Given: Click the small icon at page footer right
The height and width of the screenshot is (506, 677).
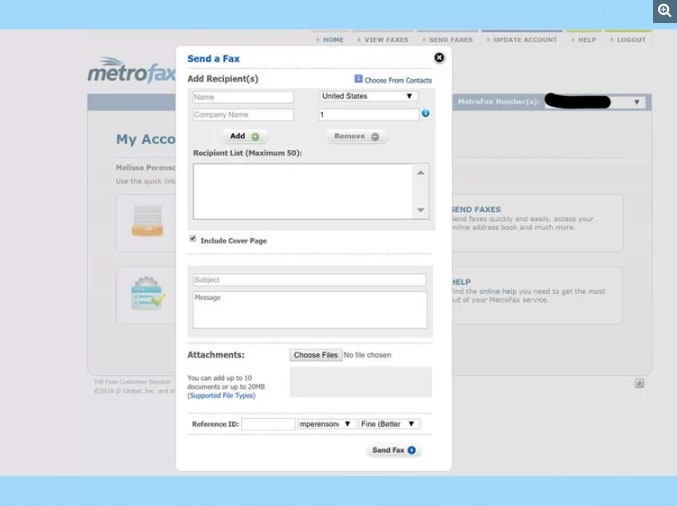Looking at the screenshot, I should tap(639, 383).
